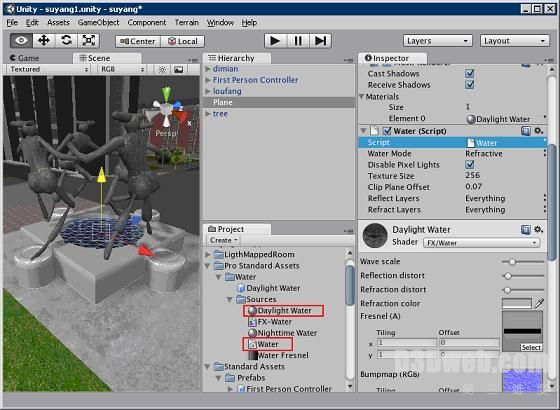
Task: Open the Terrain menu
Action: (x=186, y=22)
